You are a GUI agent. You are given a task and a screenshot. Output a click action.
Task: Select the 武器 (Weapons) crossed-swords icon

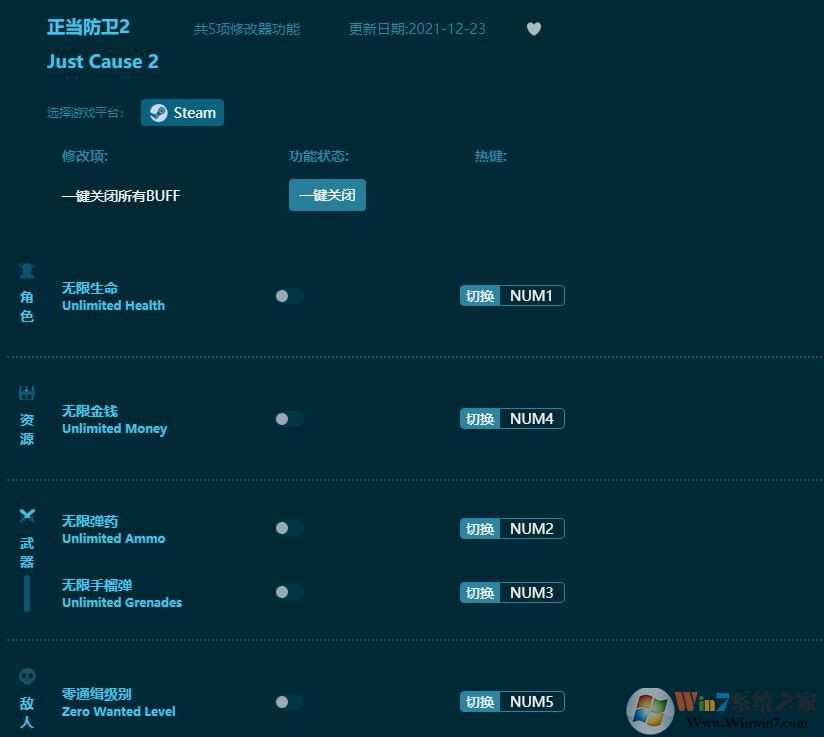[27, 515]
